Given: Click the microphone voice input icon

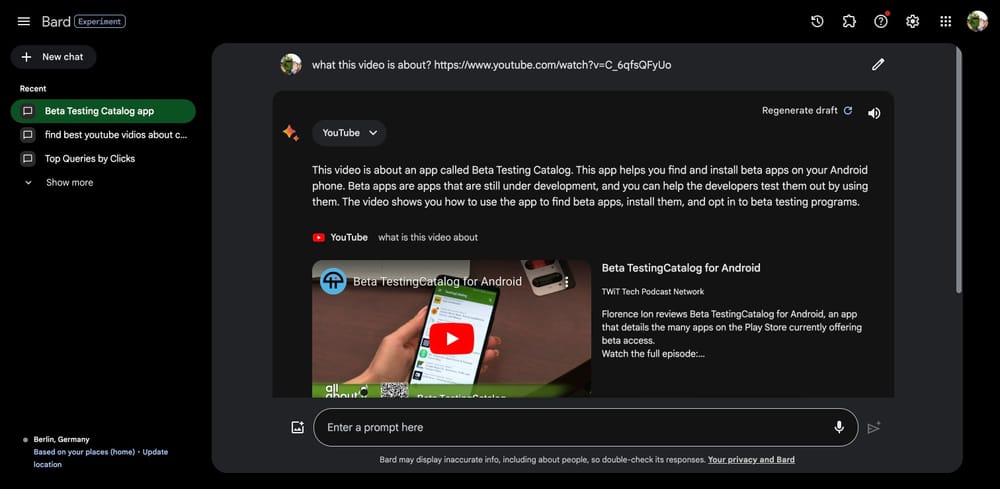Looking at the screenshot, I should (x=839, y=427).
